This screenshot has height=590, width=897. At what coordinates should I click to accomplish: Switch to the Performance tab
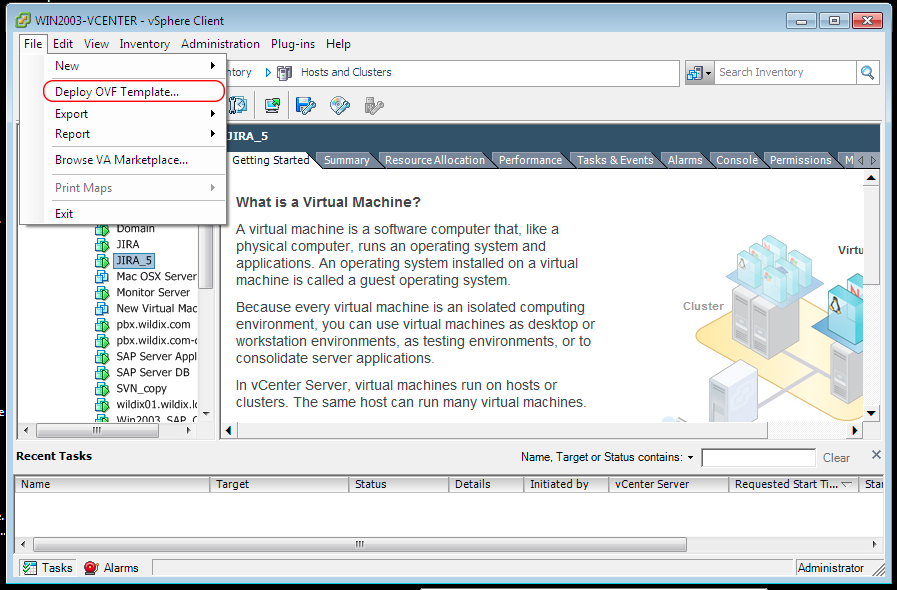(530, 160)
